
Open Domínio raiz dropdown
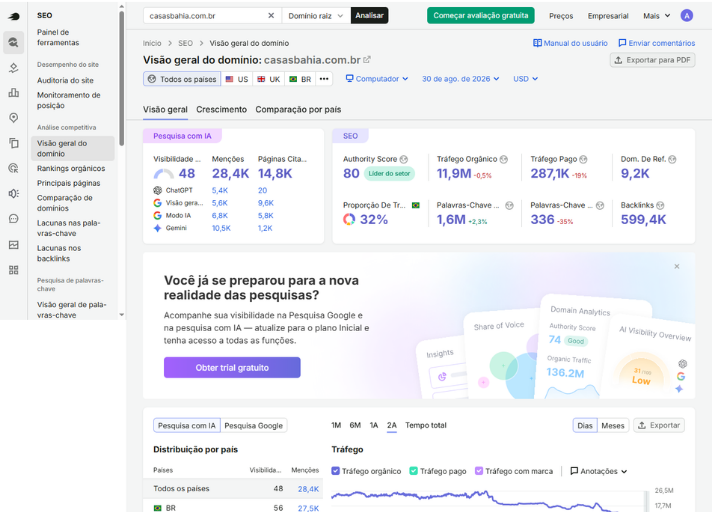[x=316, y=15]
